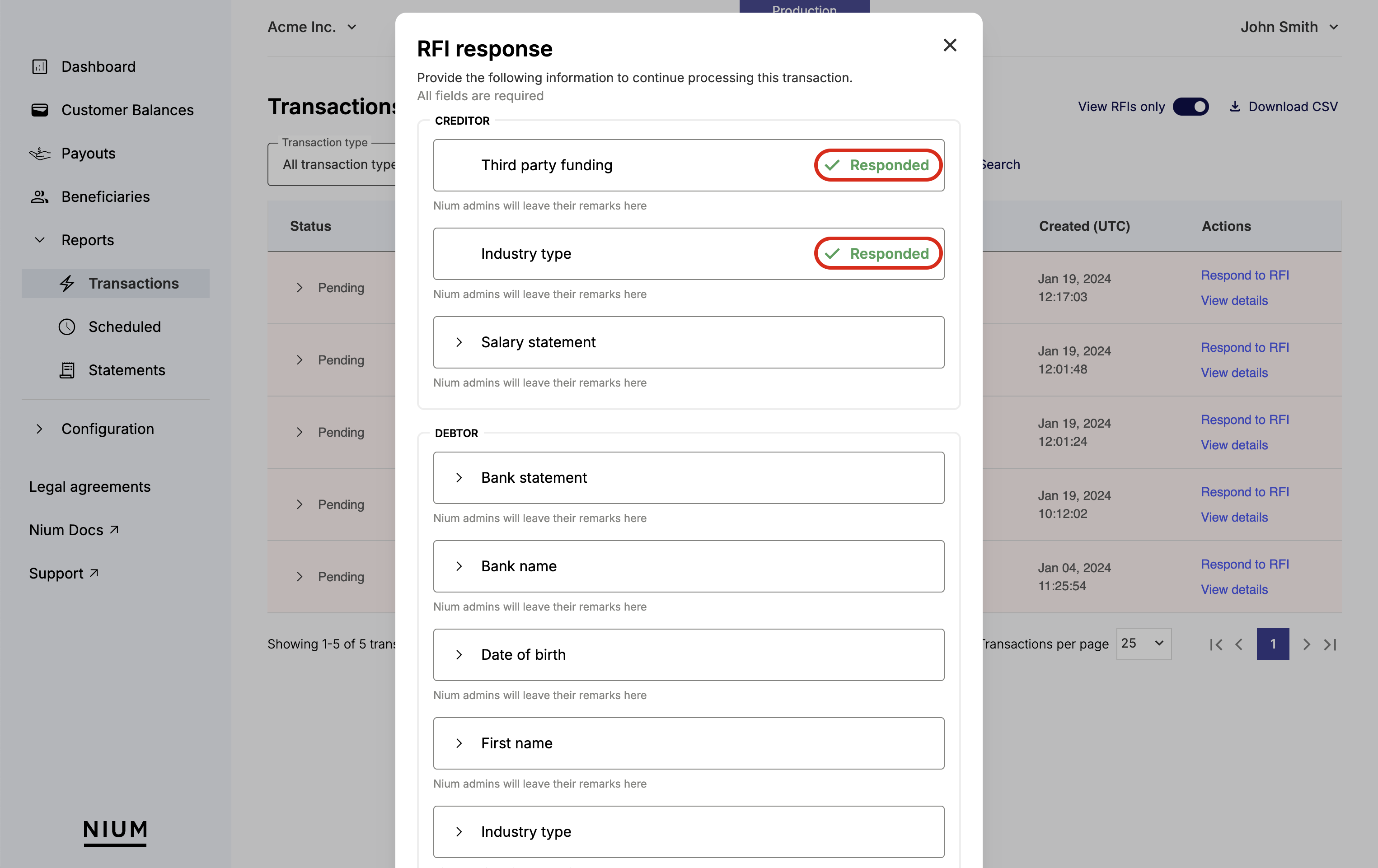The image size is (1378, 868).
Task: Collapse the Reports section in sidebar
Action: (x=39, y=240)
